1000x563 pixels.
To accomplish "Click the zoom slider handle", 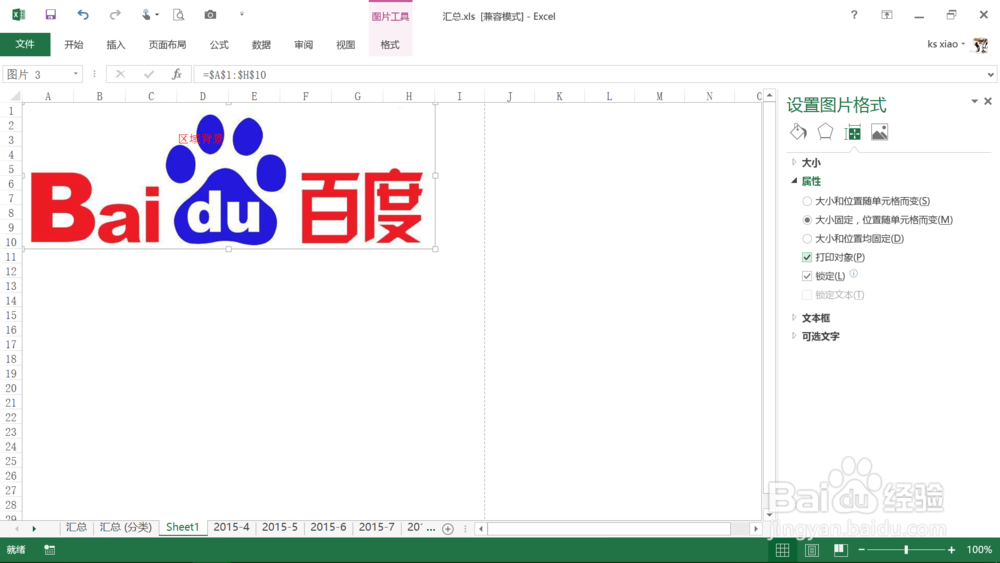I will 906,550.
